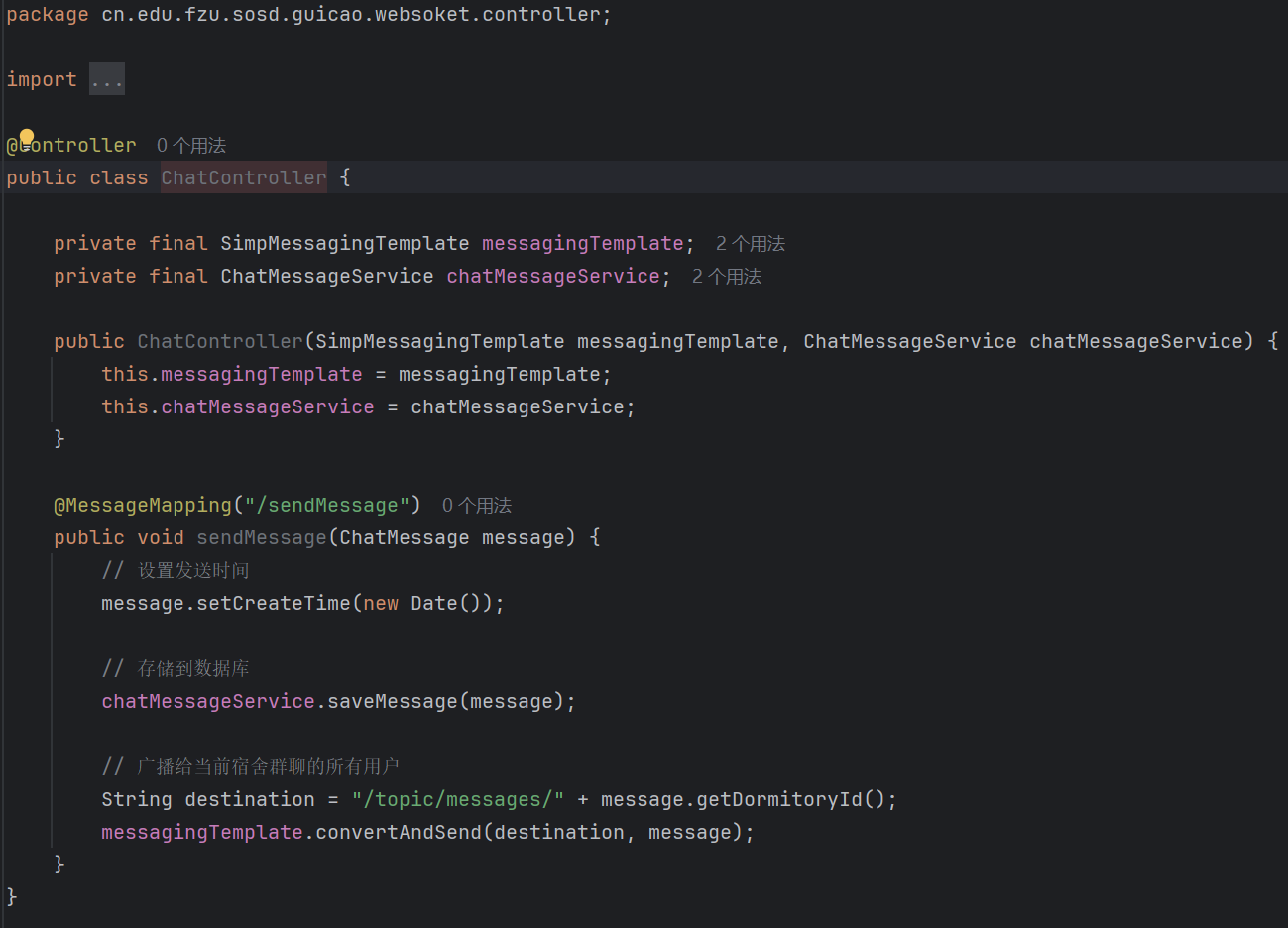Click the comment 设置发送时间
The height and width of the screenshot is (928, 1288).
click(193, 571)
